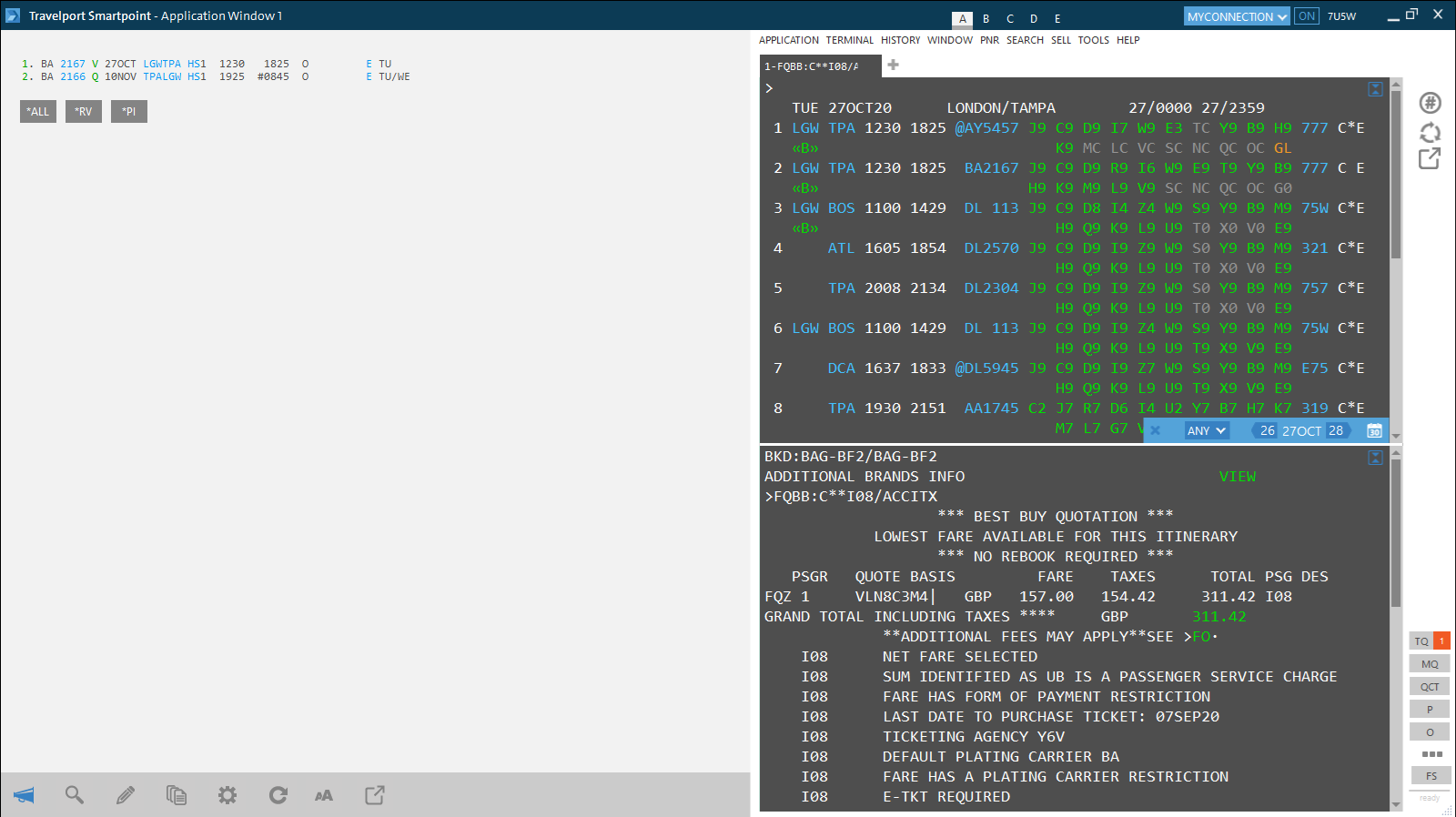
Task: Maximize the fare quote terminal pane
Action: (1375, 458)
